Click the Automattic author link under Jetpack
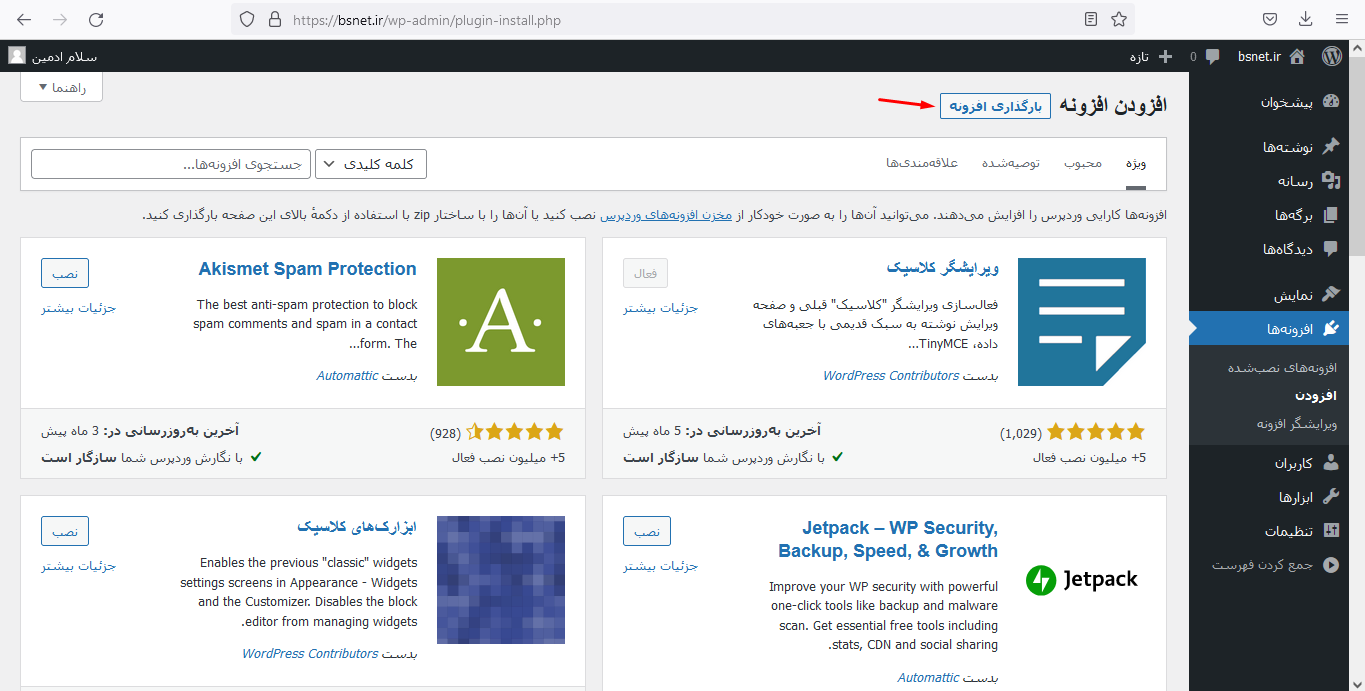The width and height of the screenshot is (1365, 691). tap(929, 678)
